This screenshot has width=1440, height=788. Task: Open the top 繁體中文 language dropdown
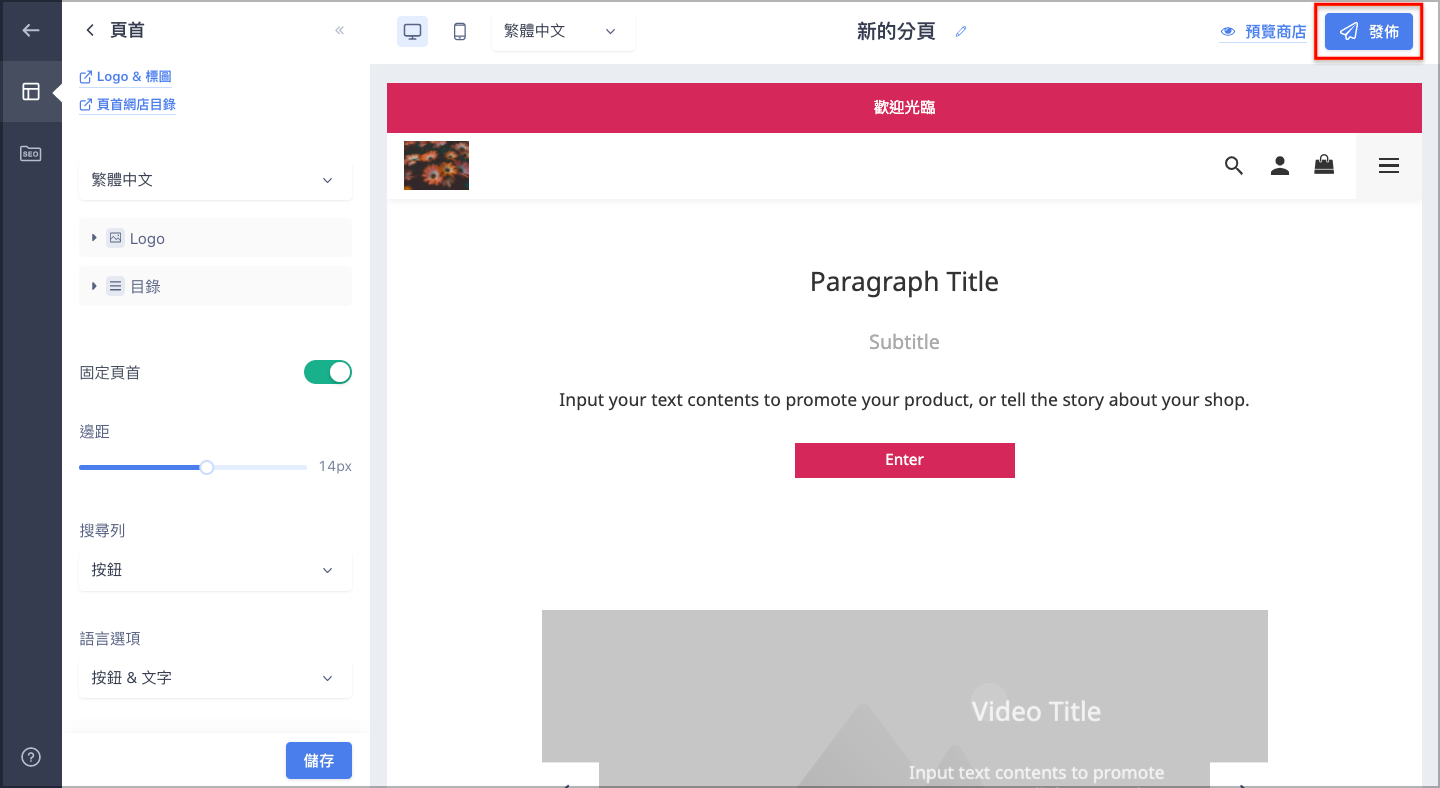(563, 31)
